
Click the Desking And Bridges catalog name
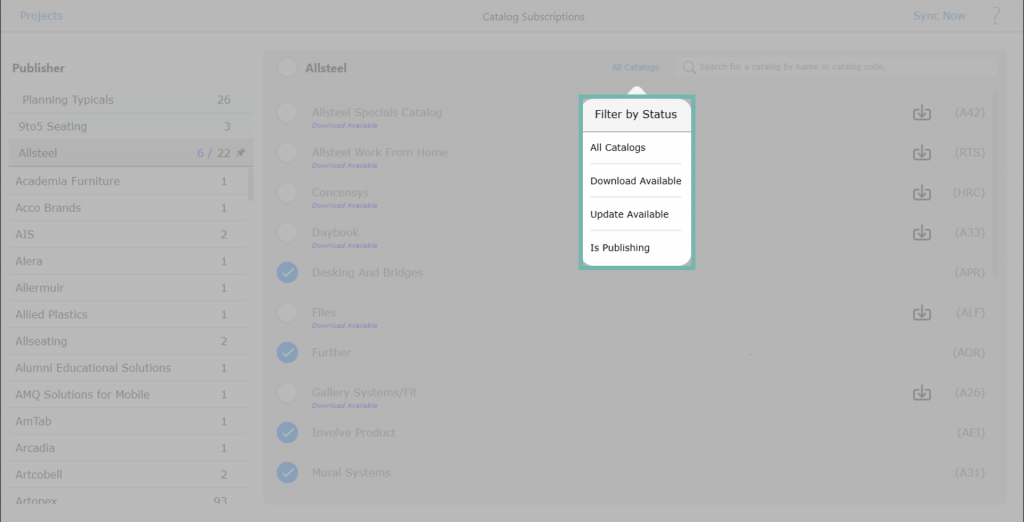pyautogui.click(x=367, y=272)
